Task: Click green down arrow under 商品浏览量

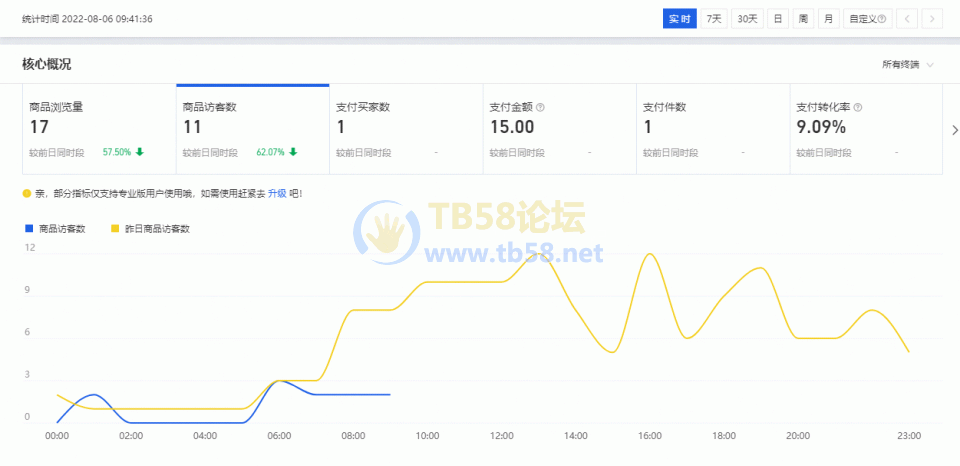Action: pyautogui.click(x=140, y=152)
